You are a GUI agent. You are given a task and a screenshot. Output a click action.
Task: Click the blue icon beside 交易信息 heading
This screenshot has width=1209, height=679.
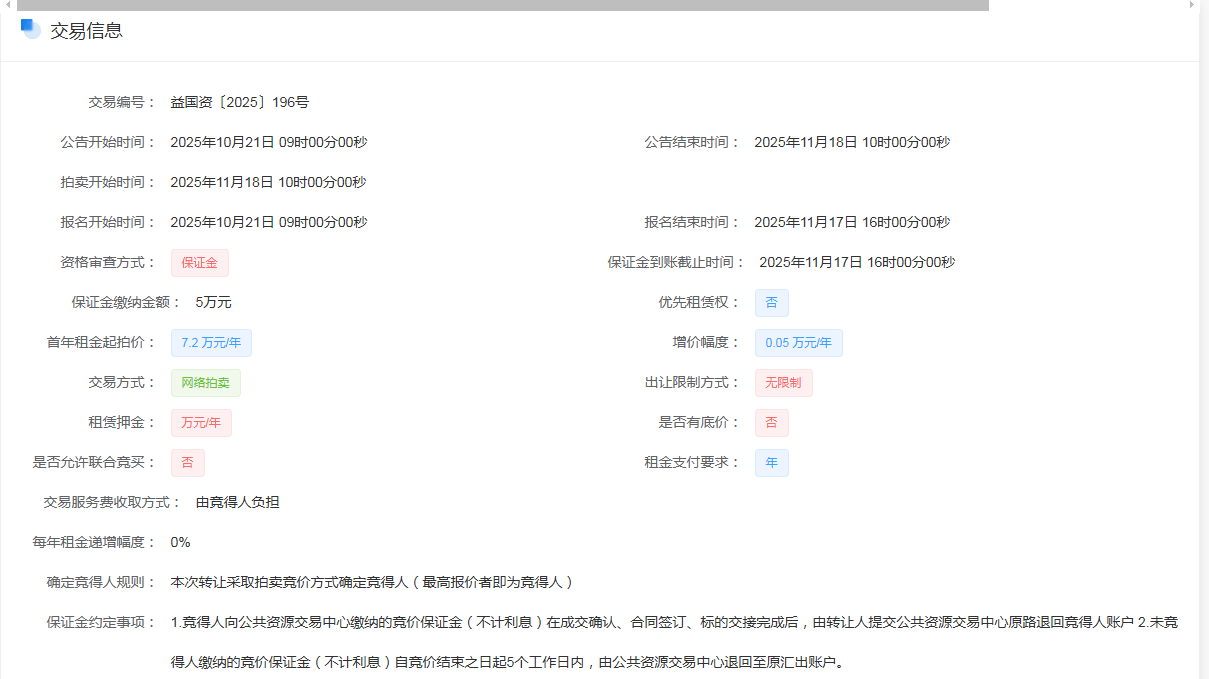tap(30, 29)
